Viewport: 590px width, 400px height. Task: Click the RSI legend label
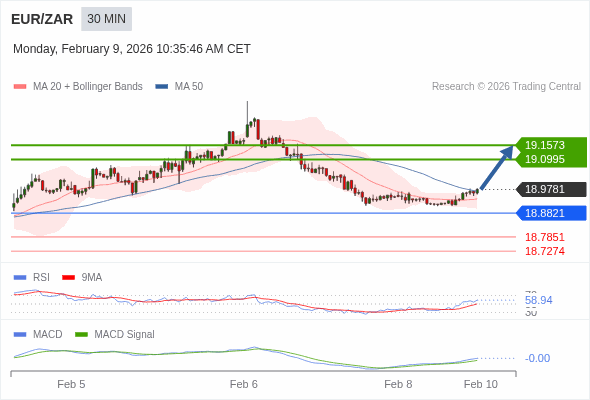click(41, 278)
